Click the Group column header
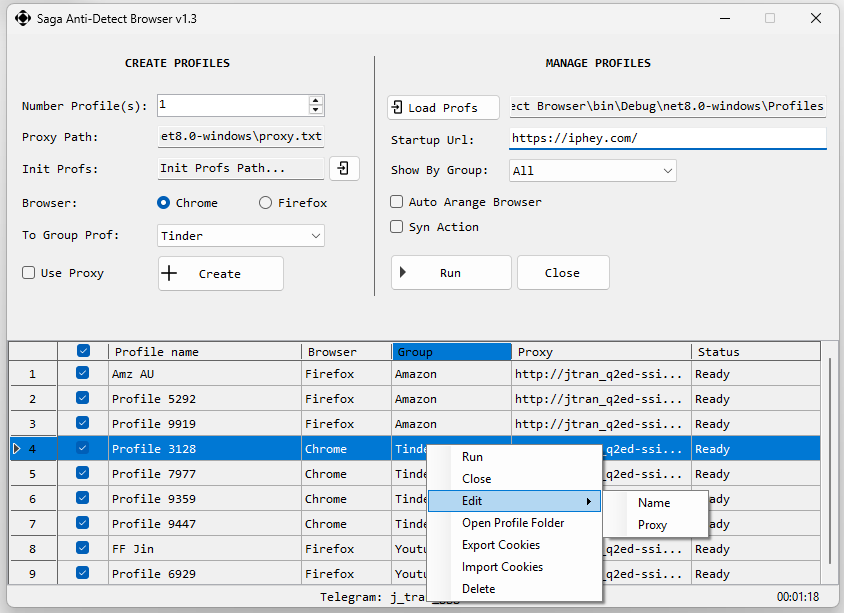 [452, 351]
